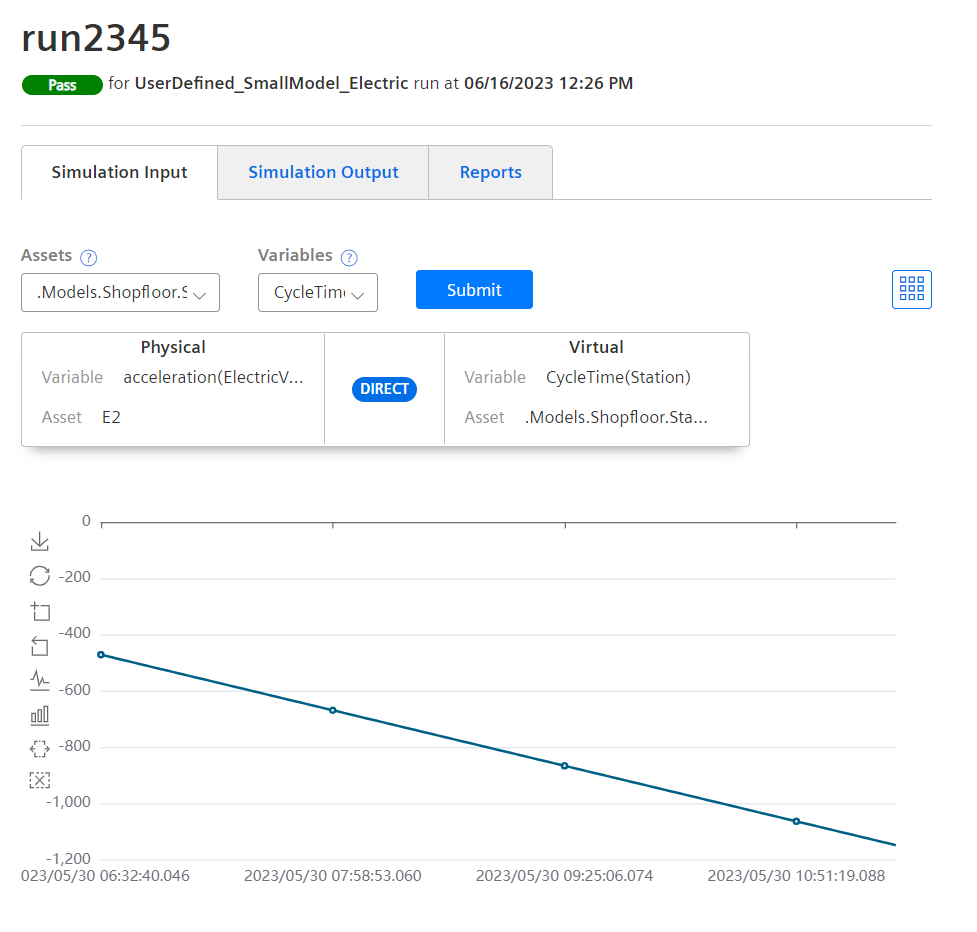Click the data point at 09:25:06.074

click(565, 766)
